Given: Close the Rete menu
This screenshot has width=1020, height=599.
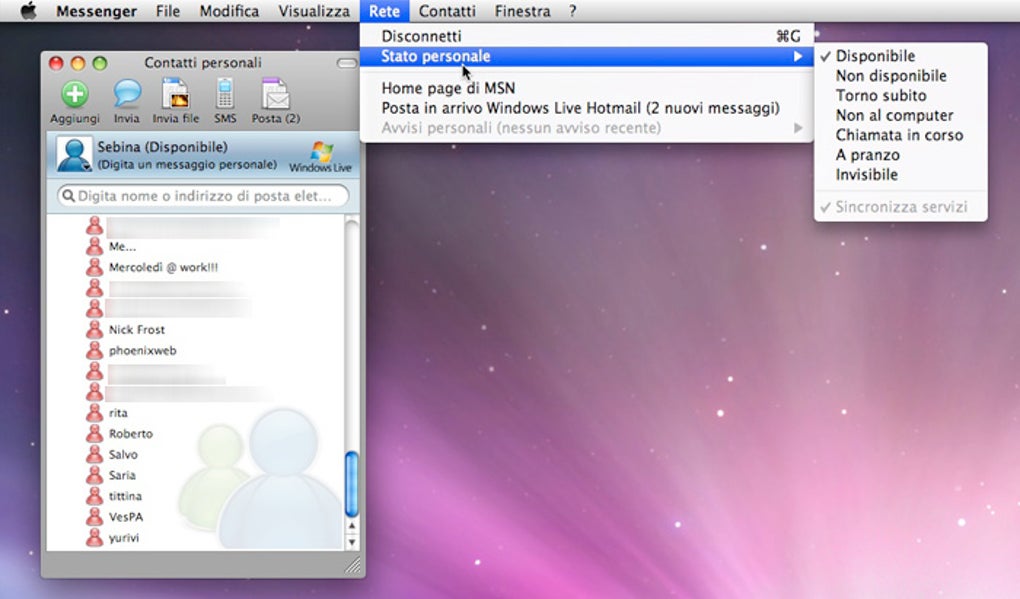Looking at the screenshot, I should click(x=384, y=11).
